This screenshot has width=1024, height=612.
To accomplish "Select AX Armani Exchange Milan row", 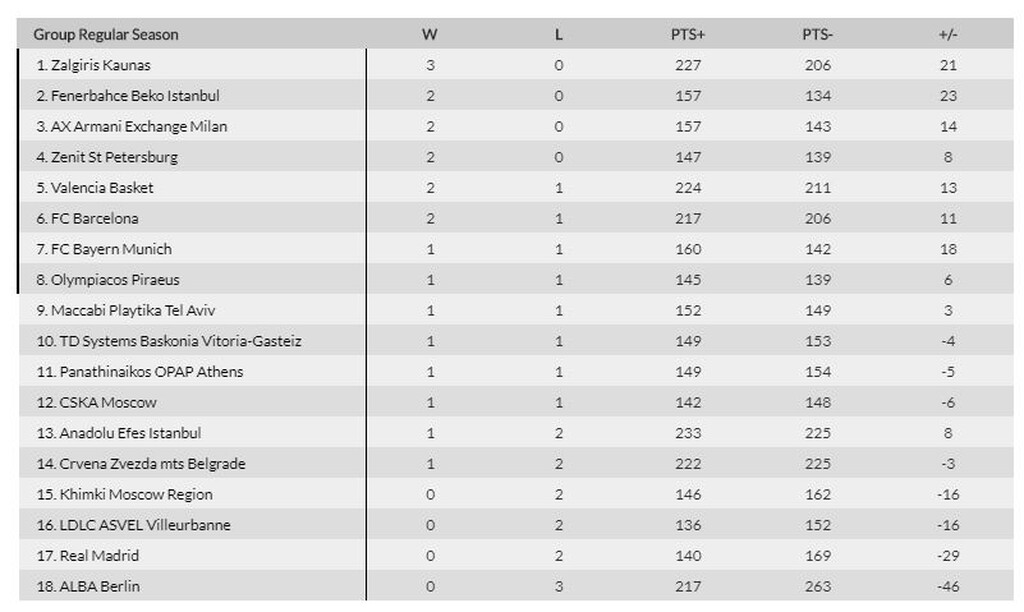I will 131,127.
